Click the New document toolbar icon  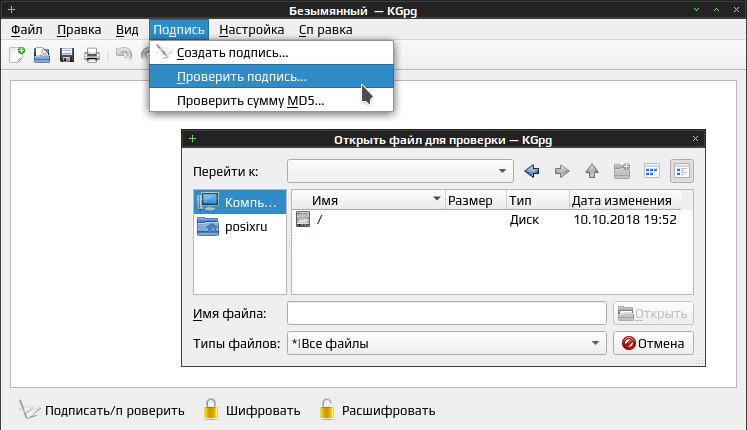coord(17,55)
